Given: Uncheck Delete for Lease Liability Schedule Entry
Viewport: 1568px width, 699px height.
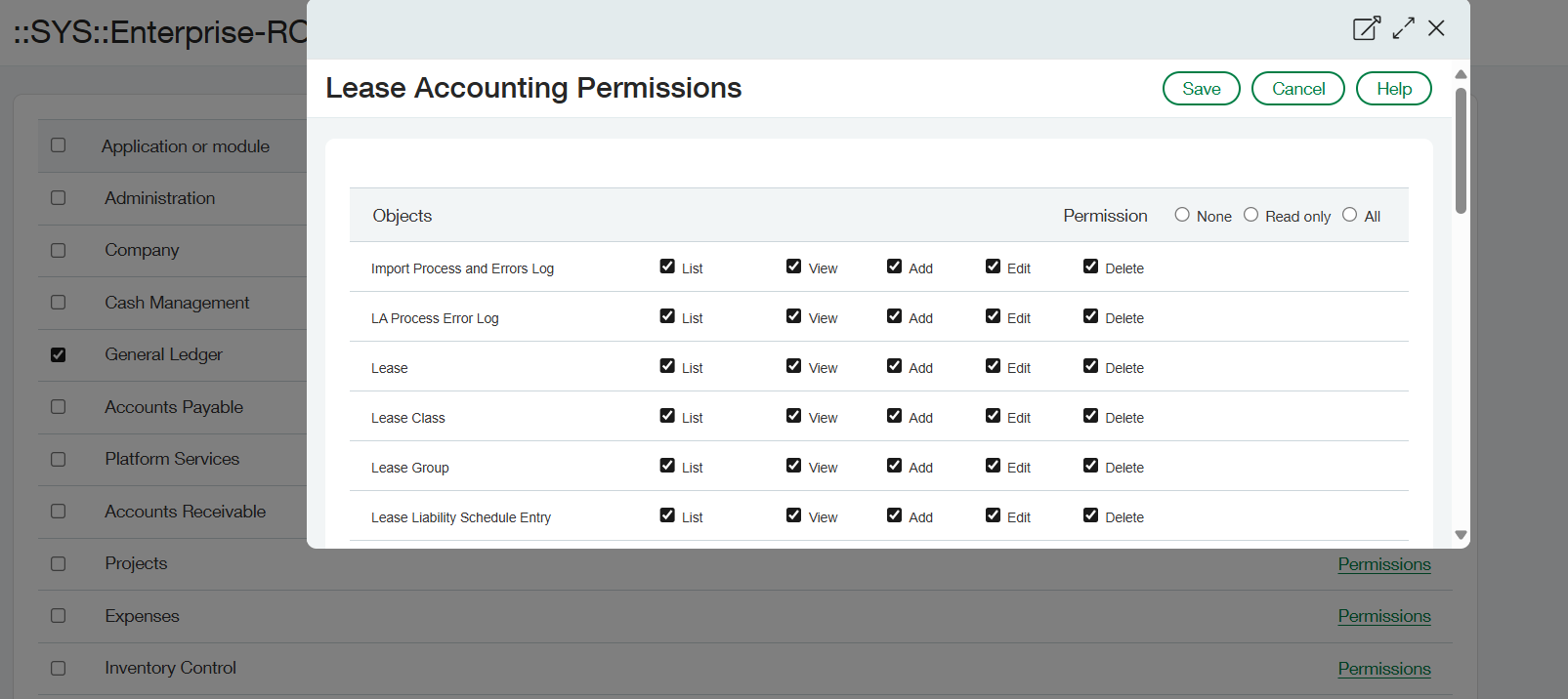Looking at the screenshot, I should (1090, 515).
